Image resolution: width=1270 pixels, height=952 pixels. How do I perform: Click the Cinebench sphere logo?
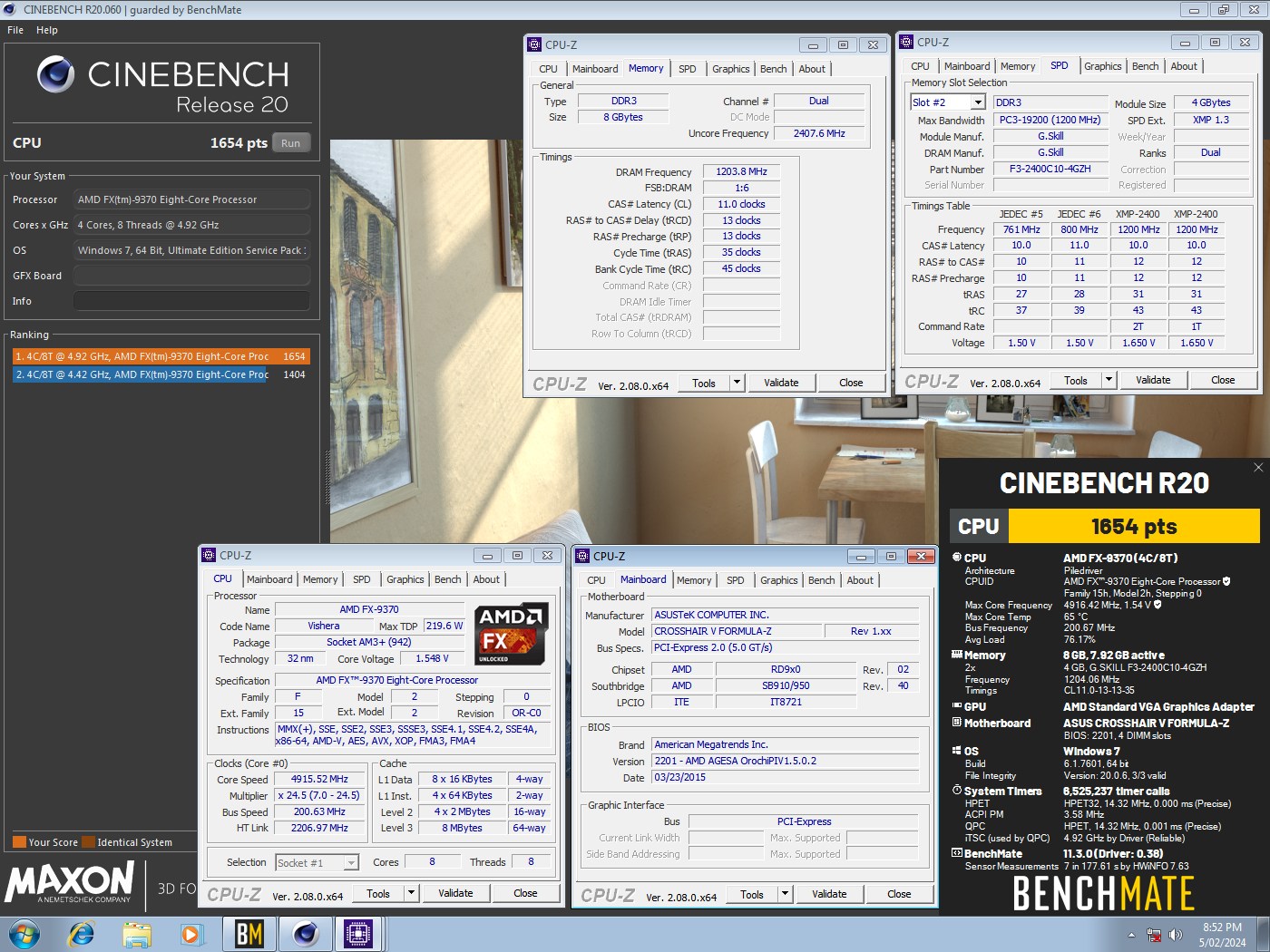point(56,74)
